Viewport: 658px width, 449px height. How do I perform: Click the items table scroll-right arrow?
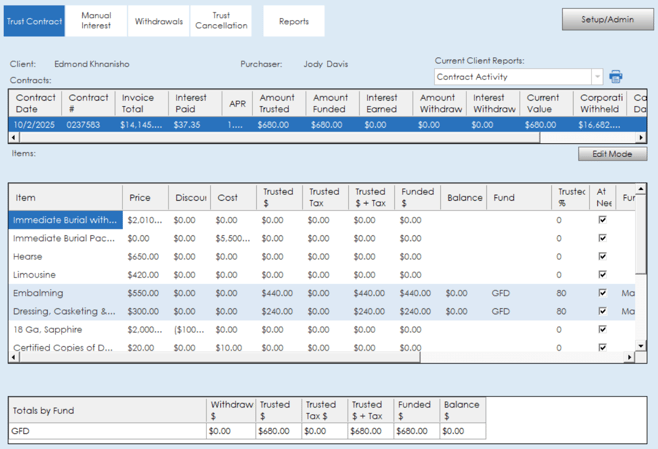pyautogui.click(x=629, y=357)
